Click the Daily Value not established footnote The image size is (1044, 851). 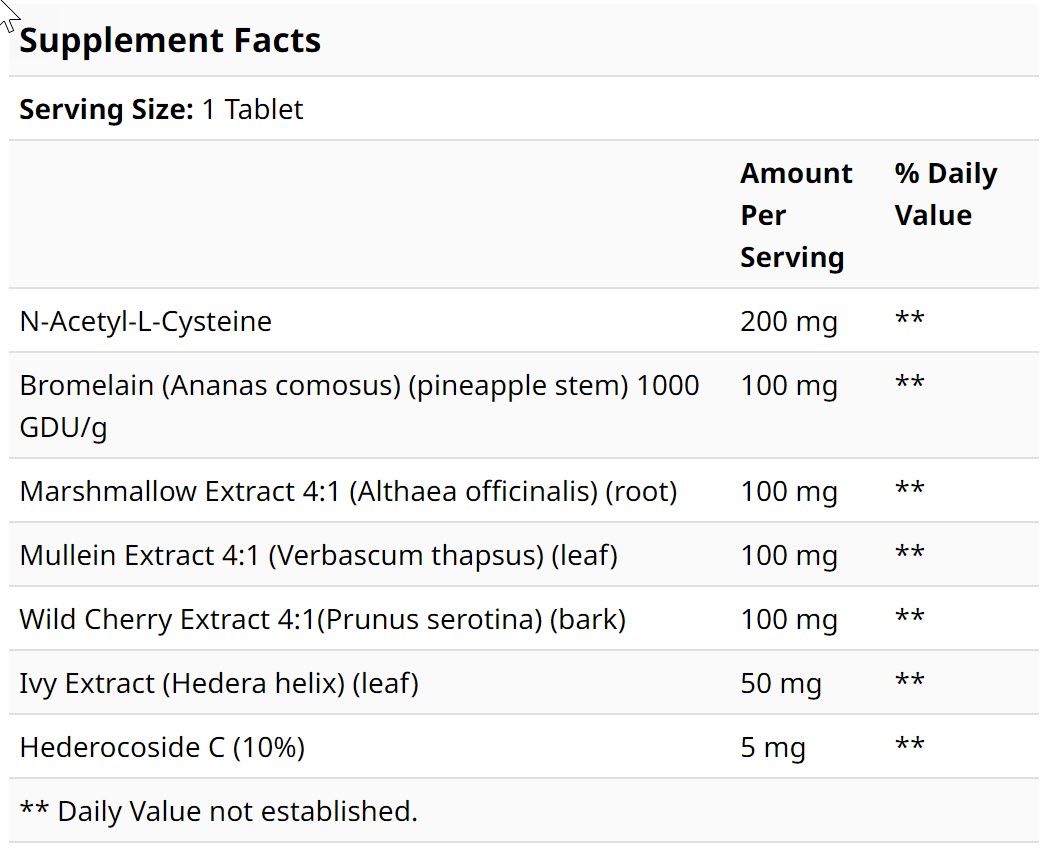click(x=218, y=811)
